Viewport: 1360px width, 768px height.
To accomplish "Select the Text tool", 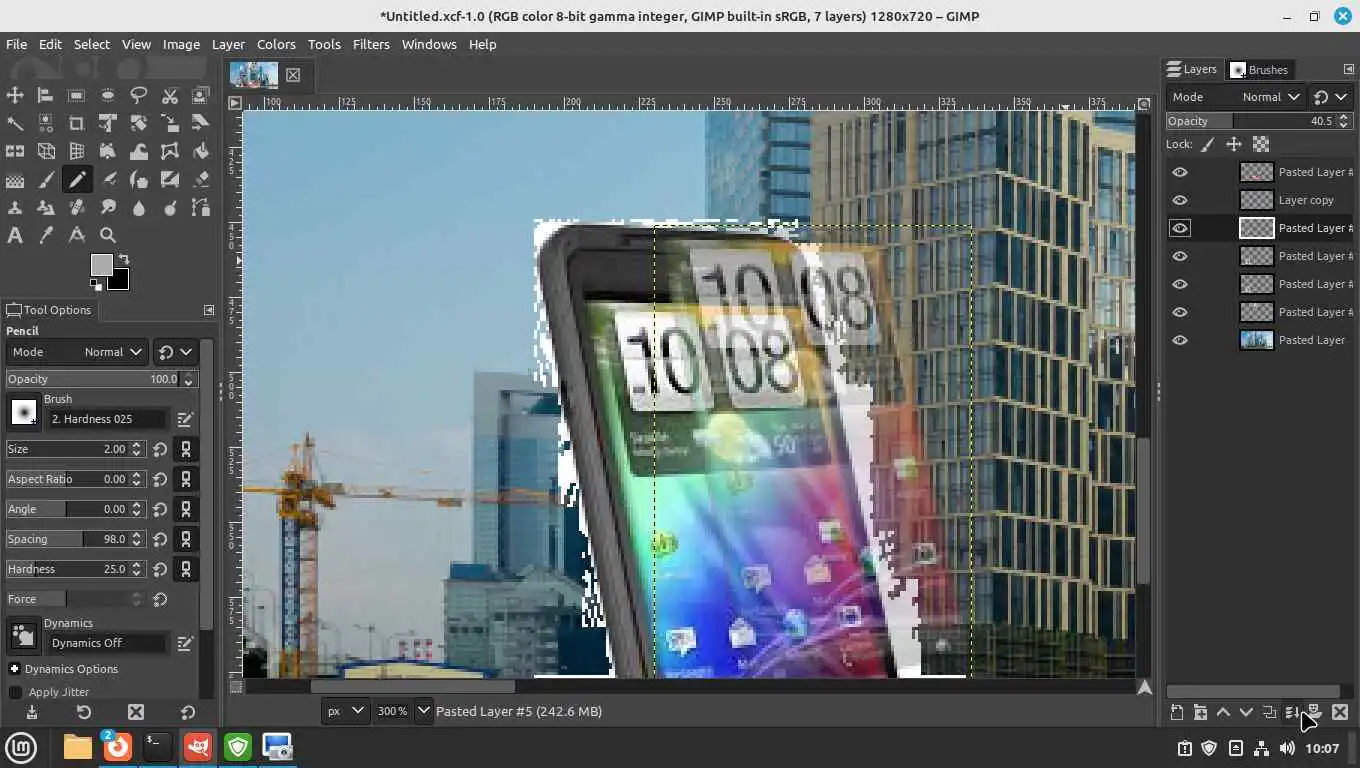I will point(15,236).
